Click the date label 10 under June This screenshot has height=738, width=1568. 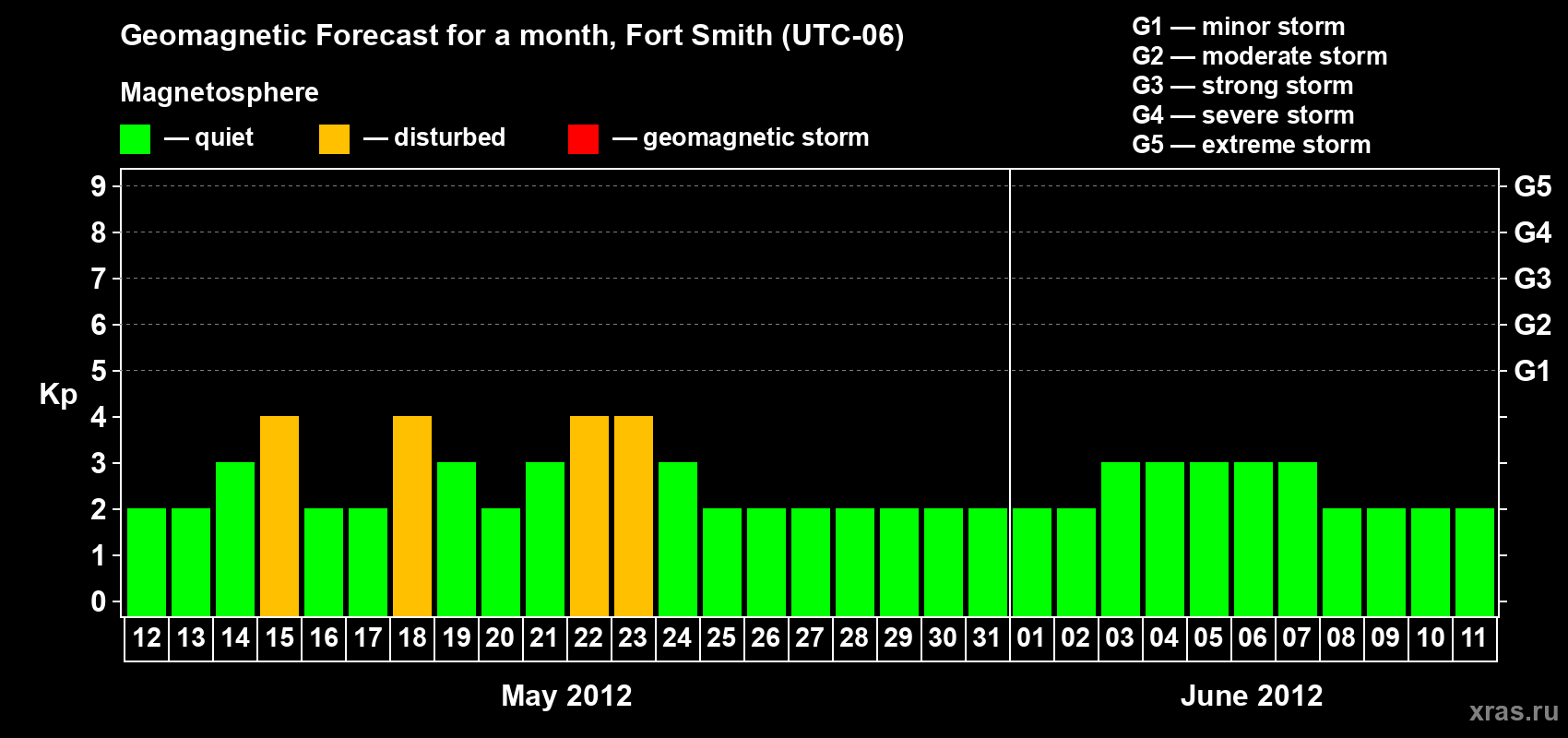[x=1431, y=638]
